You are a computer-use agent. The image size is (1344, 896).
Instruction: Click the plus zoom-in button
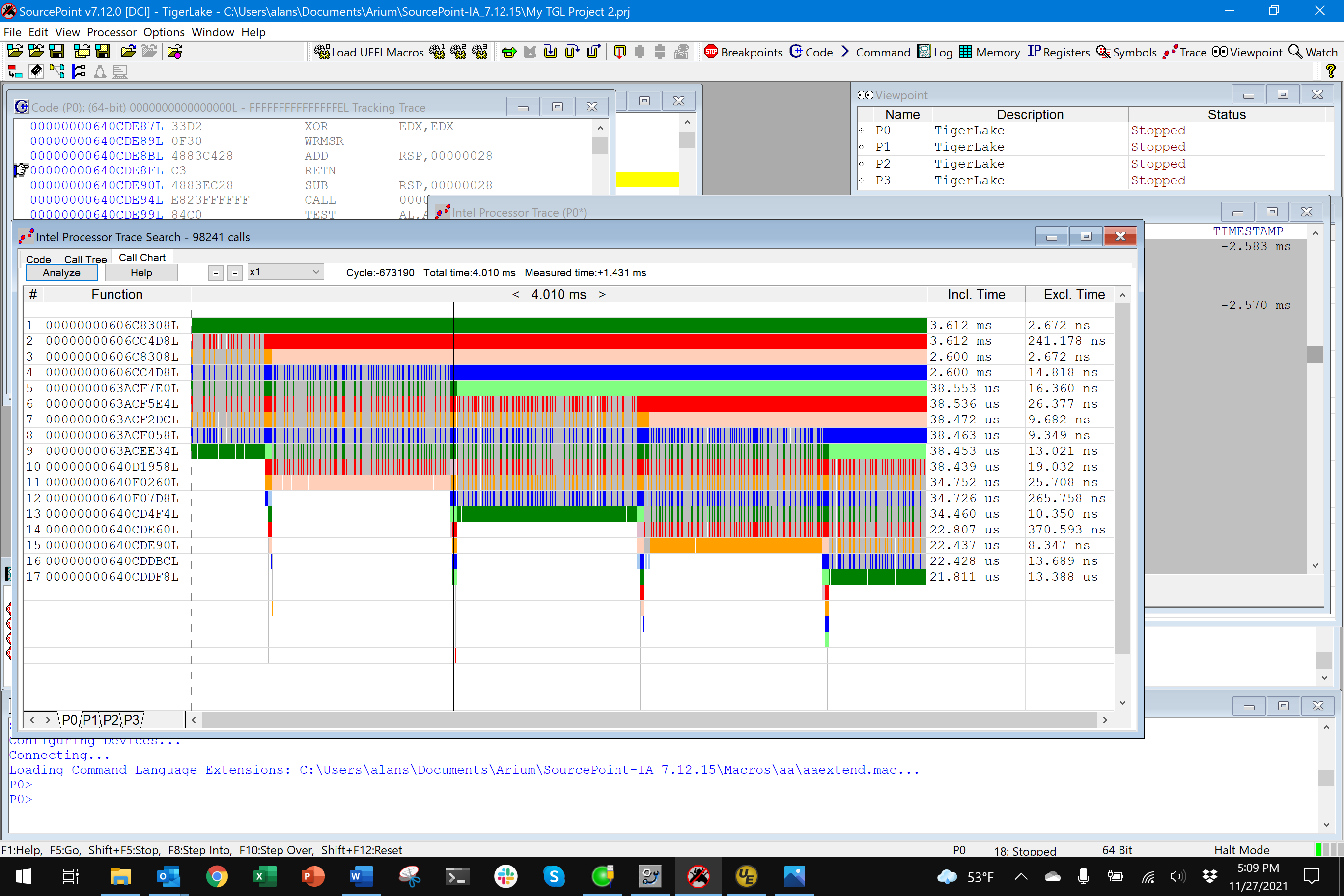(216, 273)
